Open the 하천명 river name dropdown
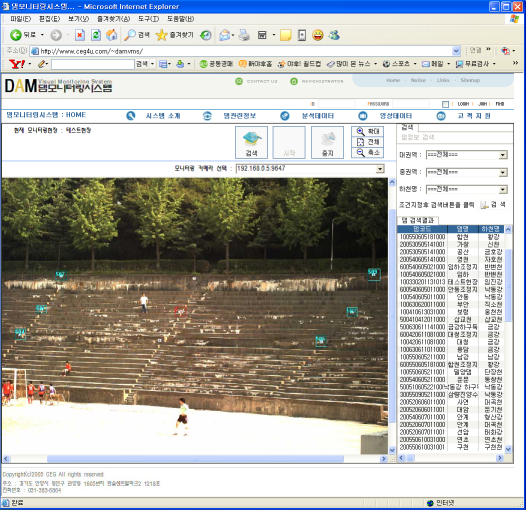This screenshot has height=510, width=526. tap(503, 190)
